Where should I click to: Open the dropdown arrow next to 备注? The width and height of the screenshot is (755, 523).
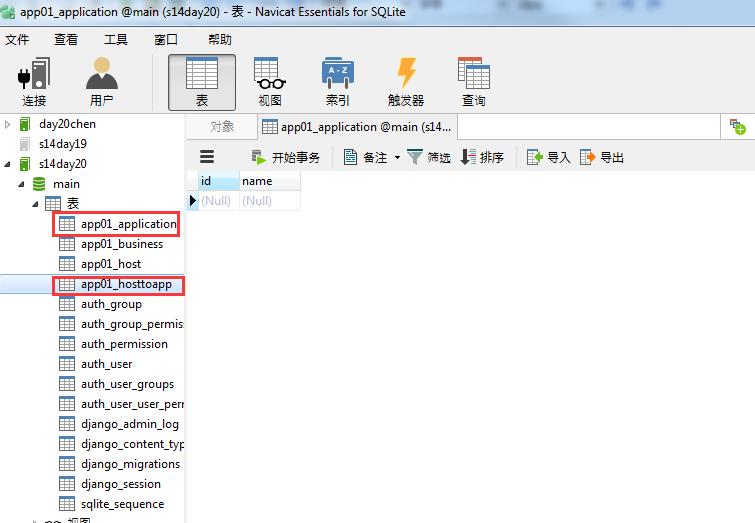click(x=397, y=157)
